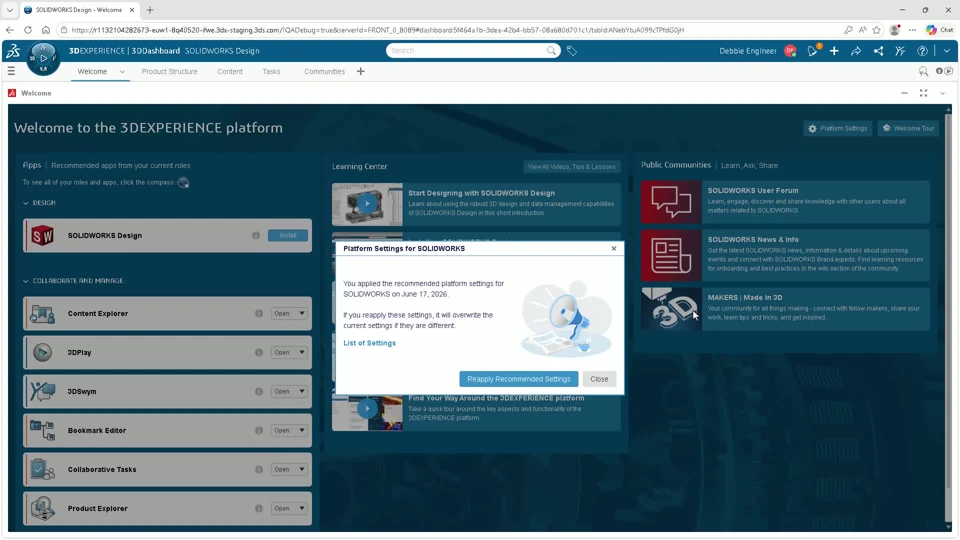960x540 pixels.
Task: Switch to the Product Structure tab
Action: pyautogui.click(x=169, y=72)
